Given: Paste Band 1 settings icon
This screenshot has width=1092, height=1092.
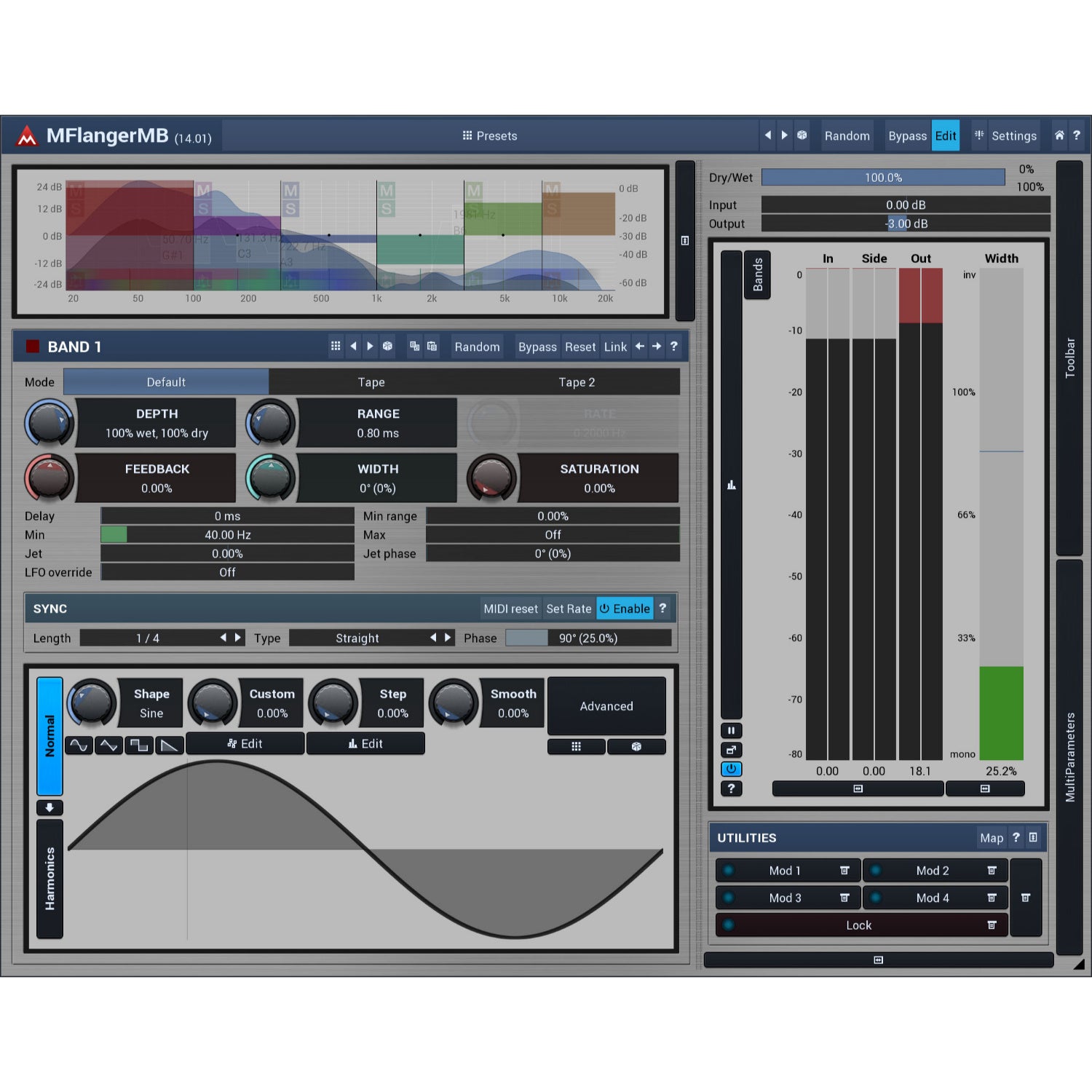Looking at the screenshot, I should (432, 347).
